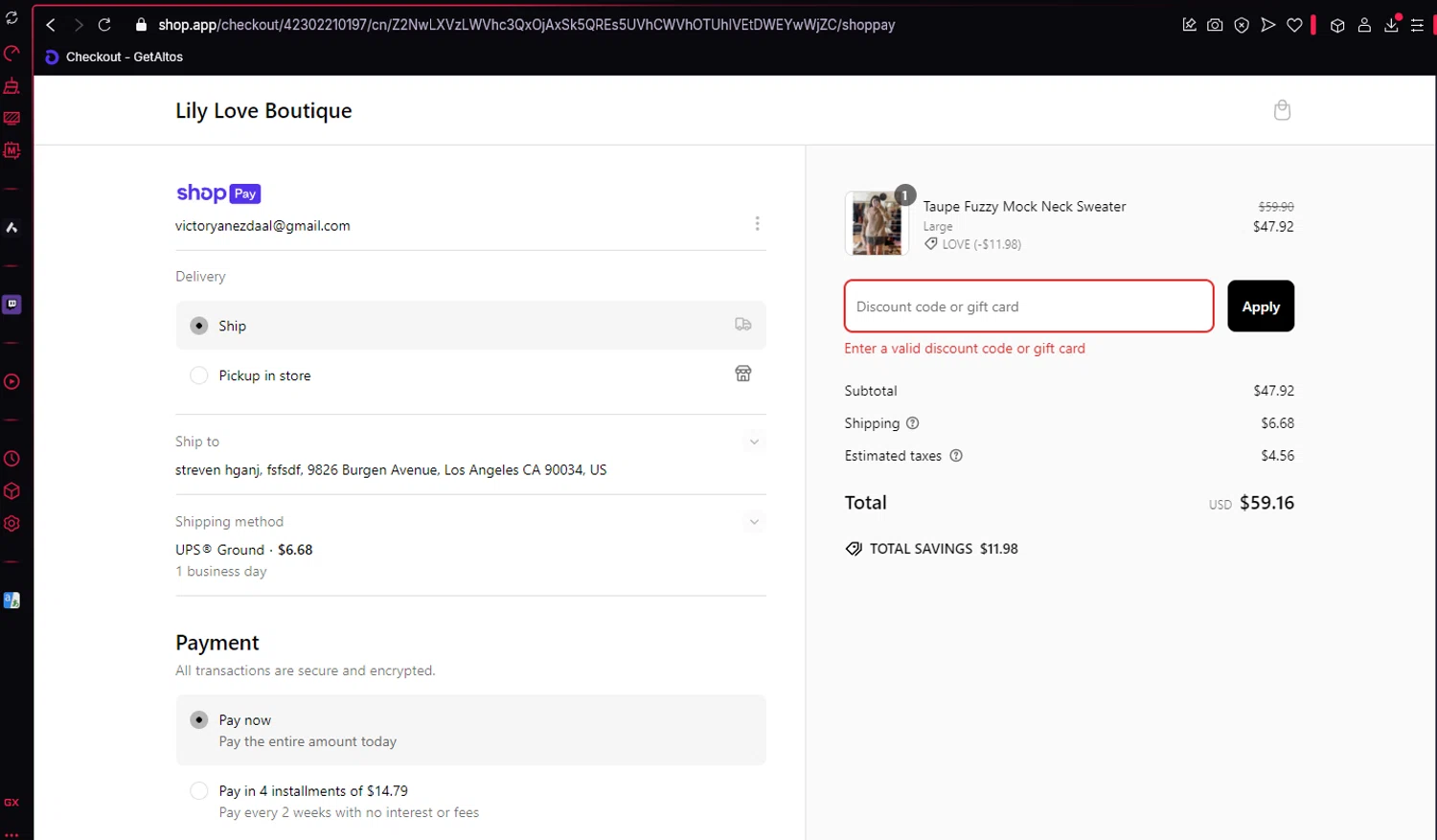Screen dimensions: 1437x840
Task: Click the TOTAL SAVINGS $11.98 text
Action: 944,549
